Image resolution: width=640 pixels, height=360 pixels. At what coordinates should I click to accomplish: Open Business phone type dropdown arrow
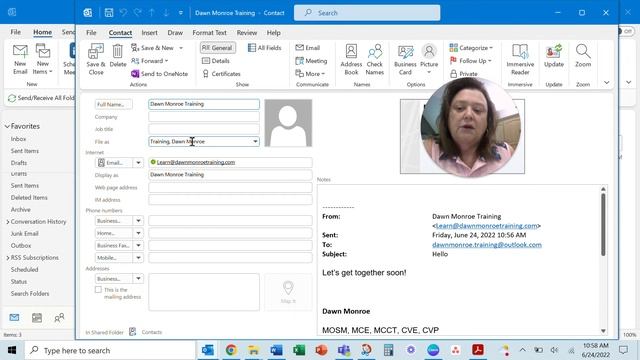138,221
